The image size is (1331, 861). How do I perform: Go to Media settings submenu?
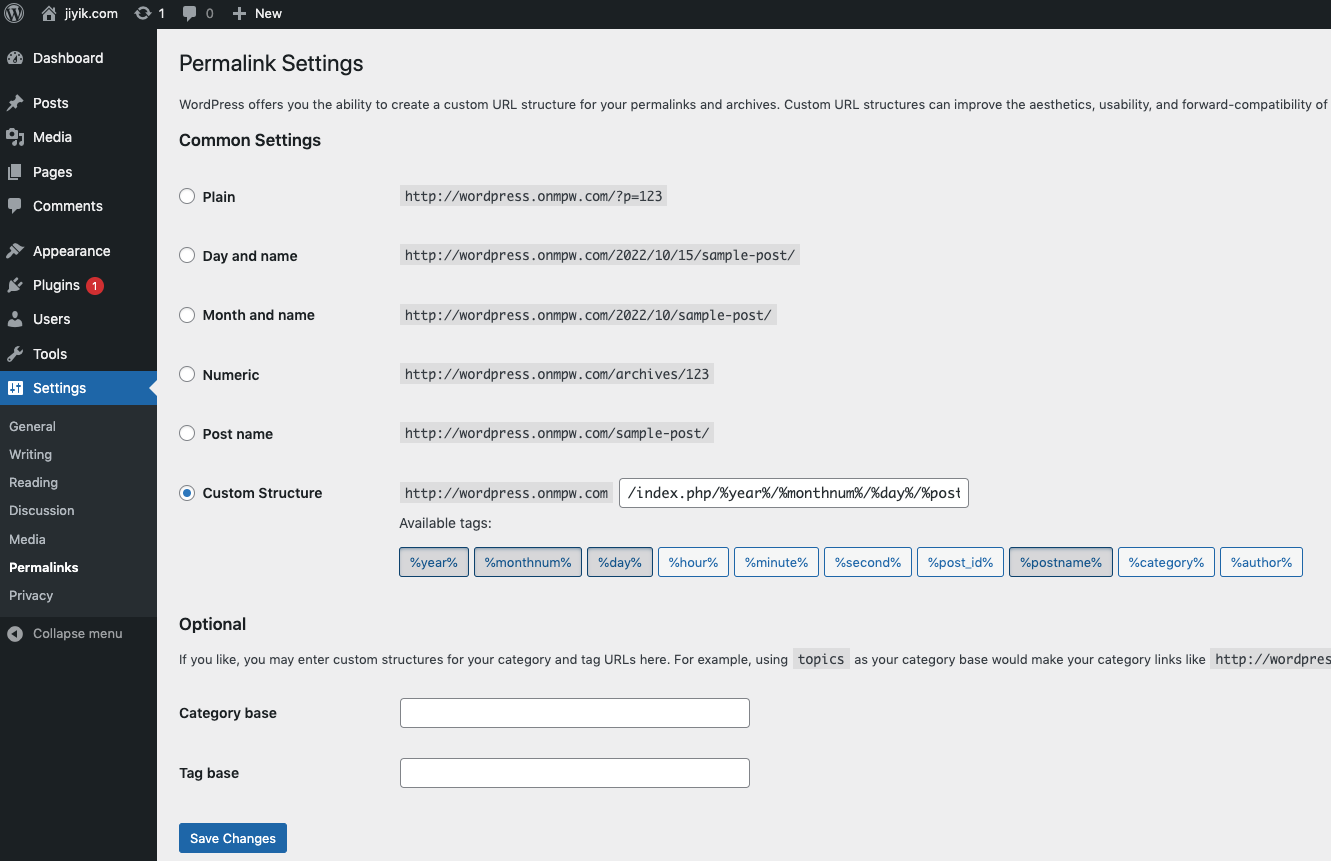27,539
